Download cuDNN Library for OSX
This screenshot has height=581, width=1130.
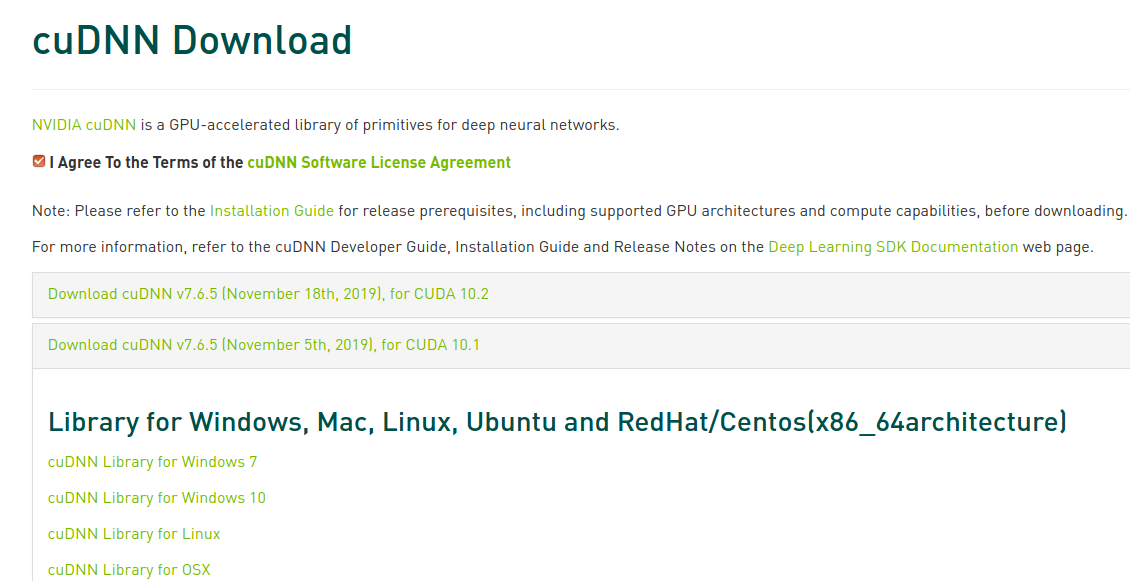click(128, 569)
